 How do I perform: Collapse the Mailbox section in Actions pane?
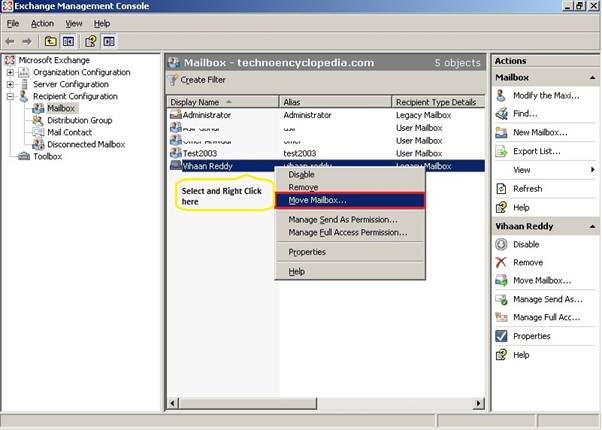pyautogui.click(x=592, y=78)
